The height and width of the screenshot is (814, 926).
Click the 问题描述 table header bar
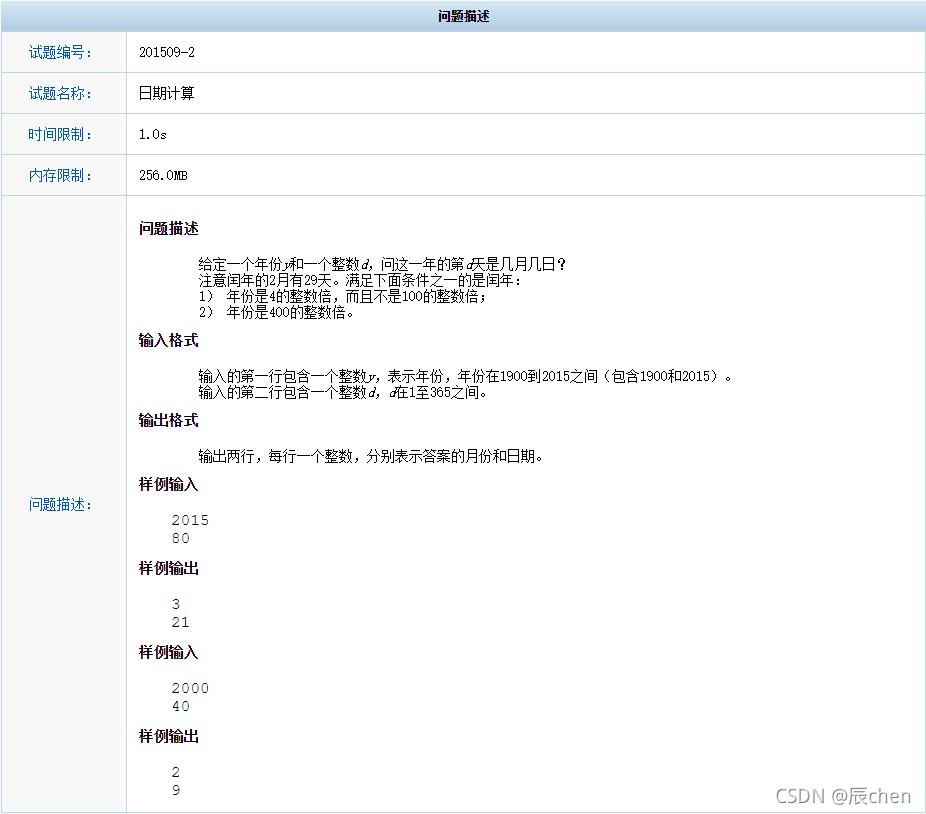pos(463,15)
